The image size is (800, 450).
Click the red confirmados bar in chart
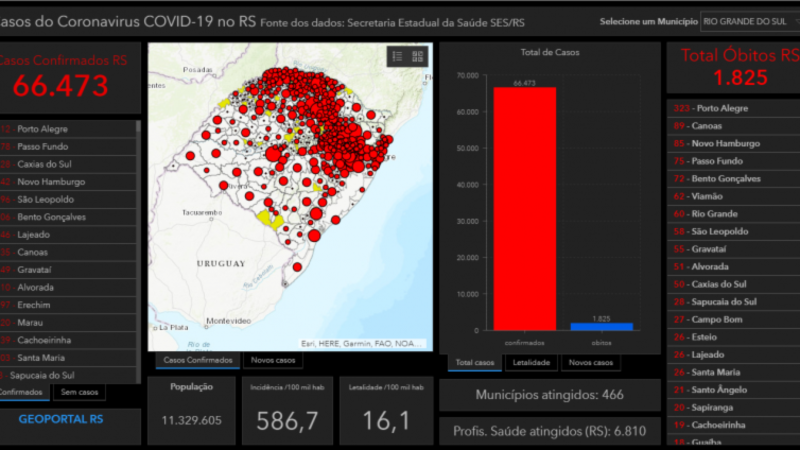pyautogui.click(x=524, y=209)
